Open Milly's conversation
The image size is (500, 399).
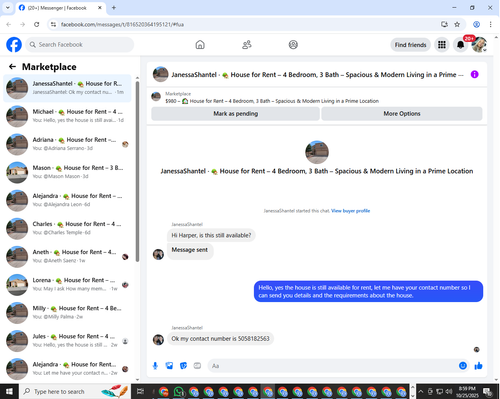click(x=67, y=312)
